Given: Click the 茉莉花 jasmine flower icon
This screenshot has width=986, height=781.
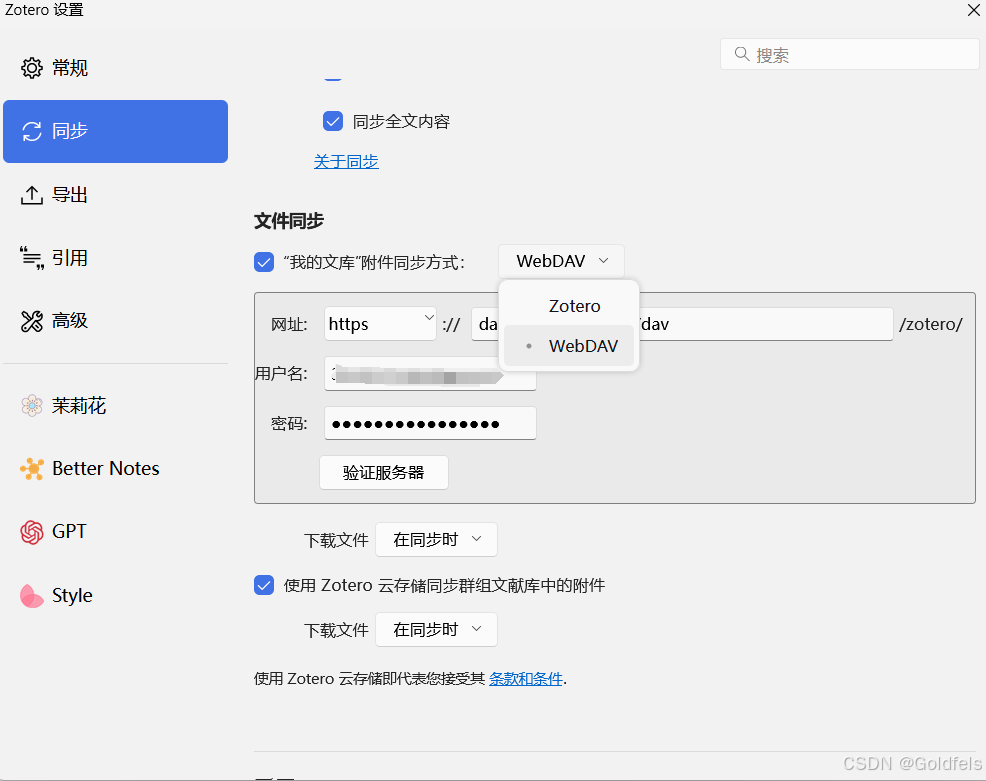Looking at the screenshot, I should 32,406.
